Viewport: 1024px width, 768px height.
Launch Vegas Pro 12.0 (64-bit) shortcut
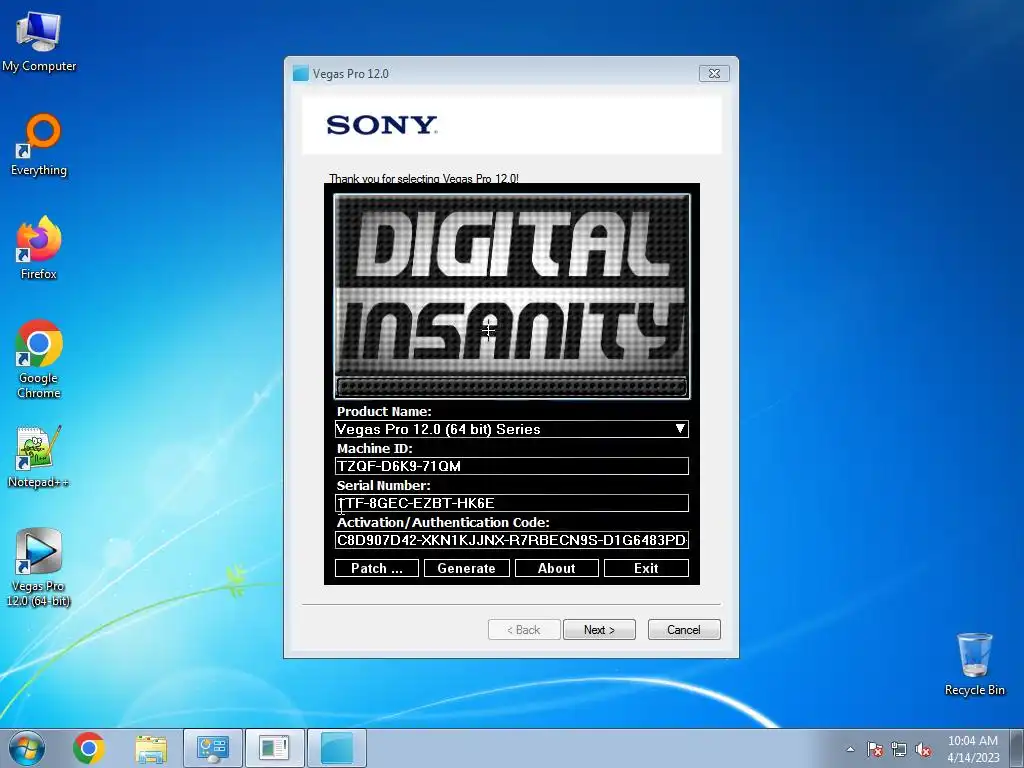(39, 567)
